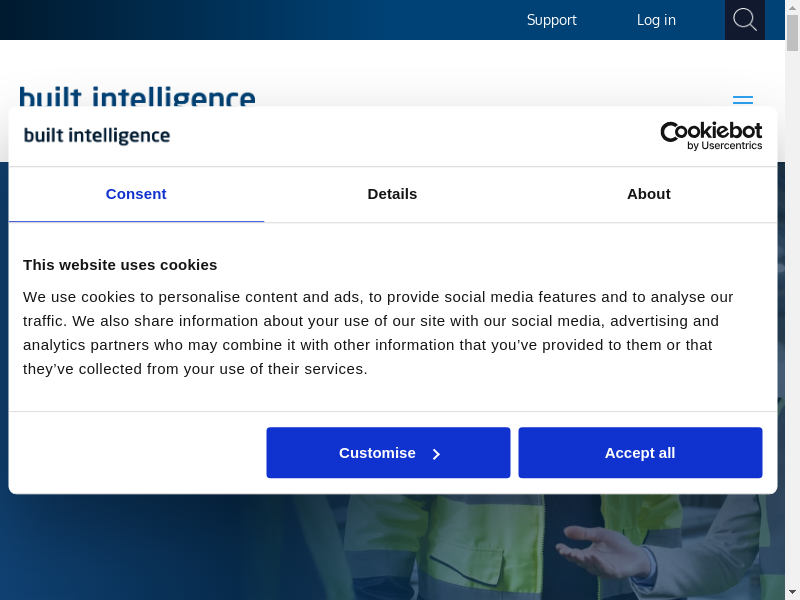This screenshot has height=600, width=800.
Task: Click the page scrollbar thumb
Action: [x=792, y=32]
